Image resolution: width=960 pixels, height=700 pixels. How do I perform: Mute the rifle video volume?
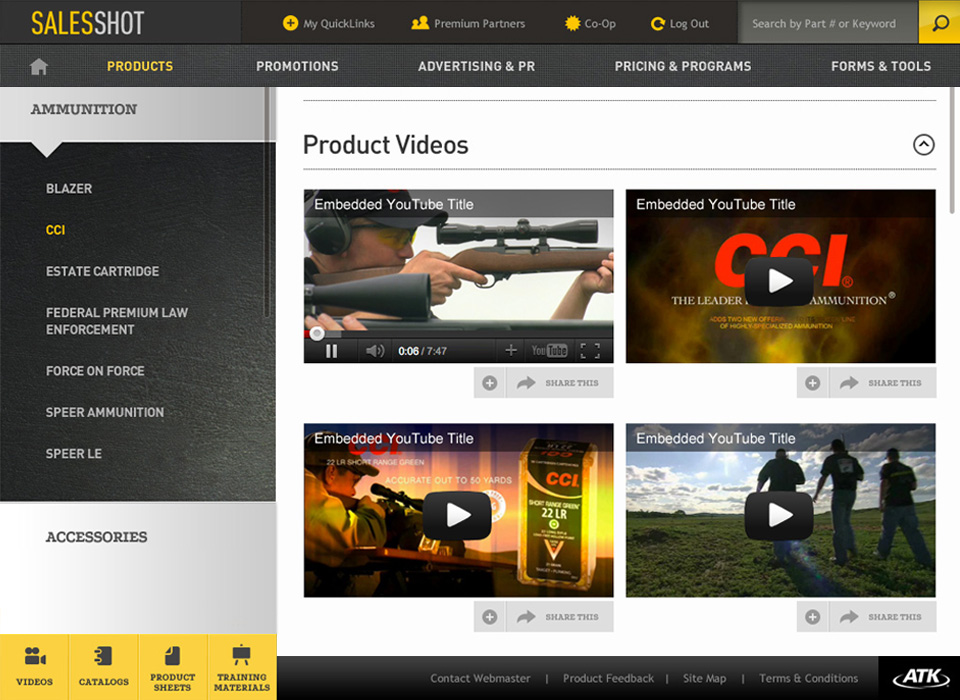click(375, 351)
